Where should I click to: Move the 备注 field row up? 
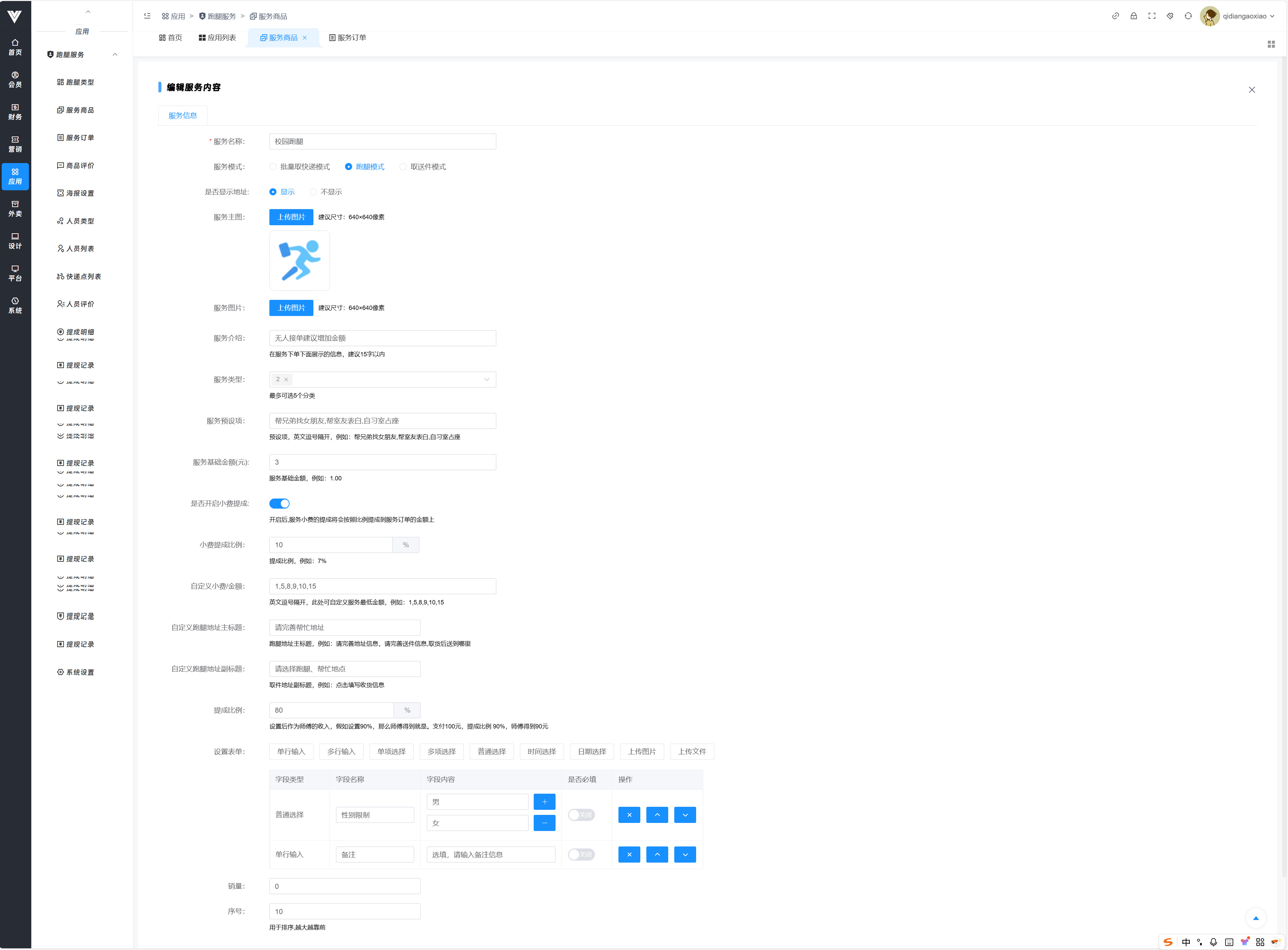click(657, 855)
